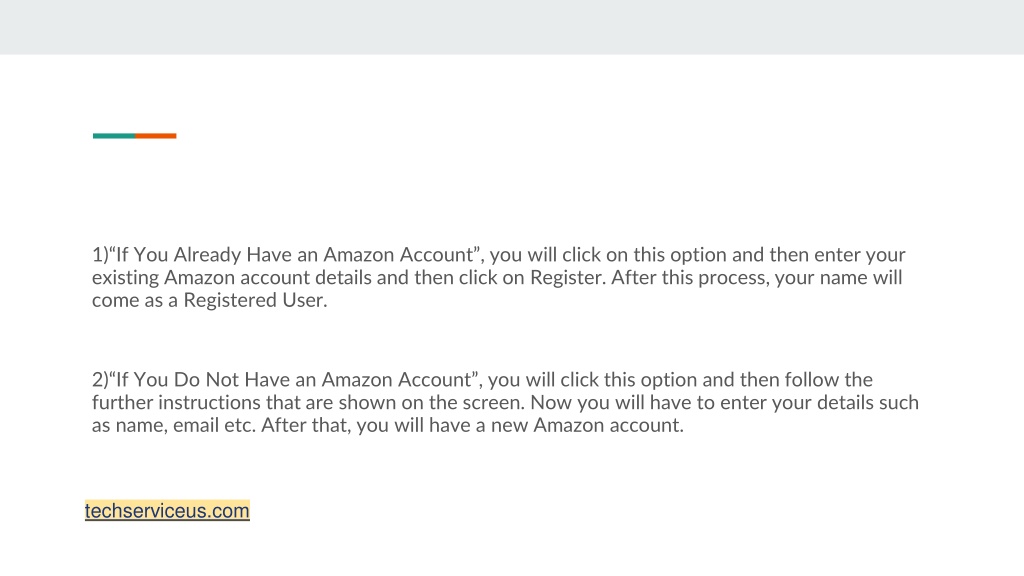The height and width of the screenshot is (576, 1024).
Task: Click the quoted text "If You Already Have an Amazon Account"
Action: (x=294, y=254)
